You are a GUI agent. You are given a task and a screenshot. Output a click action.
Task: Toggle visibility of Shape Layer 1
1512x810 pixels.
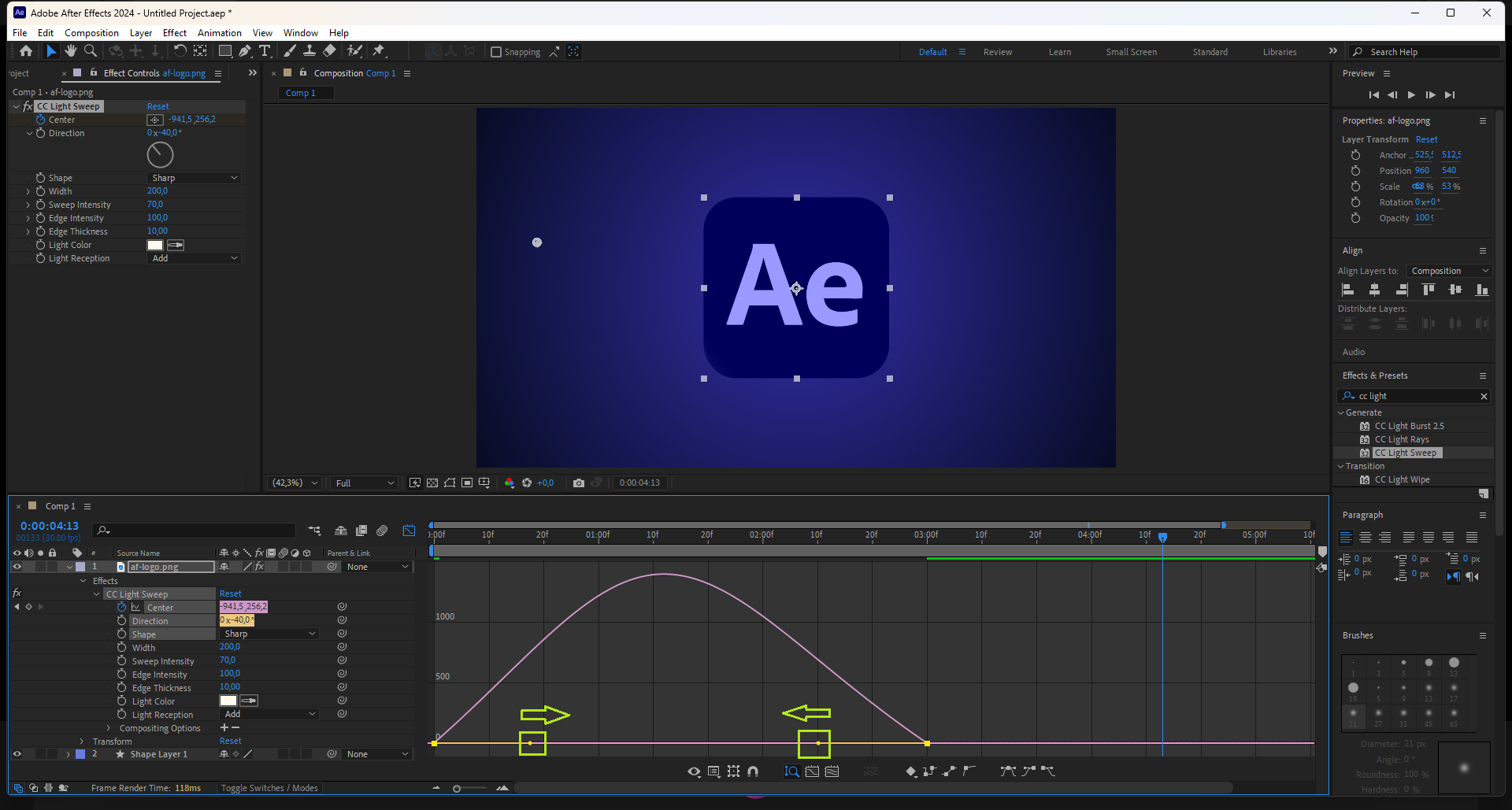(x=17, y=754)
